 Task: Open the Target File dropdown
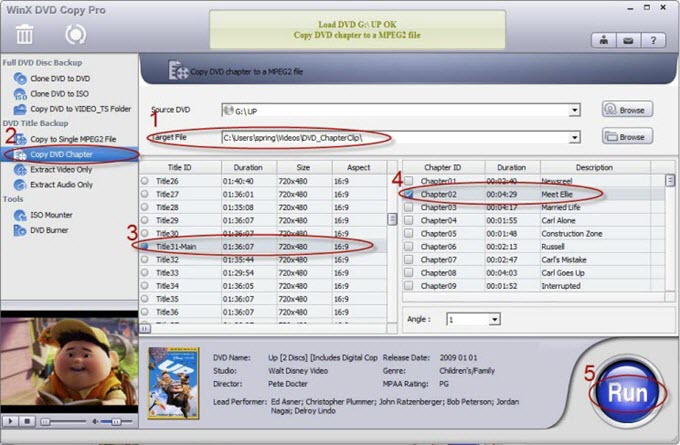point(575,137)
